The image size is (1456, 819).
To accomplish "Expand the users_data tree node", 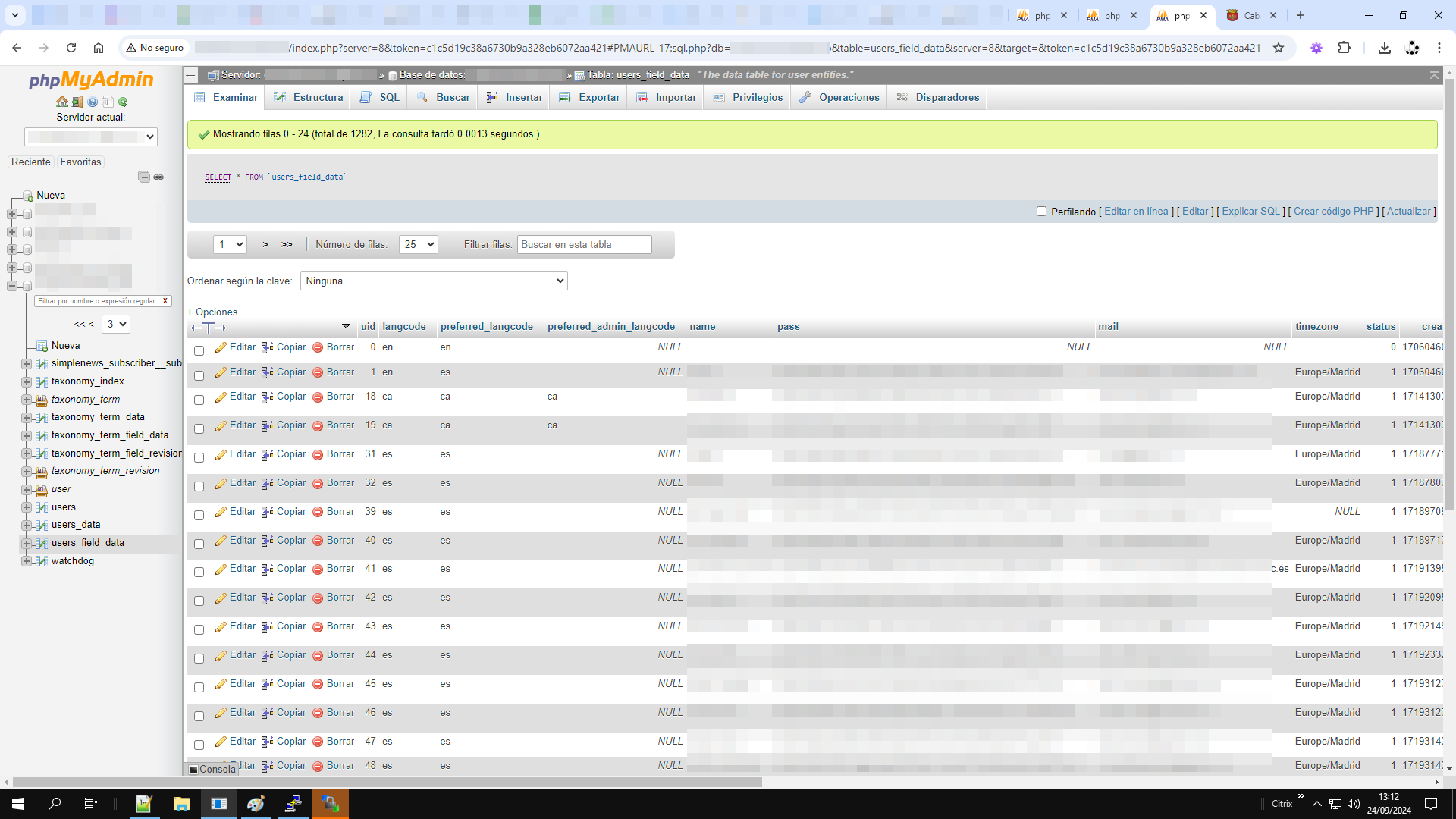I will click(27, 526).
